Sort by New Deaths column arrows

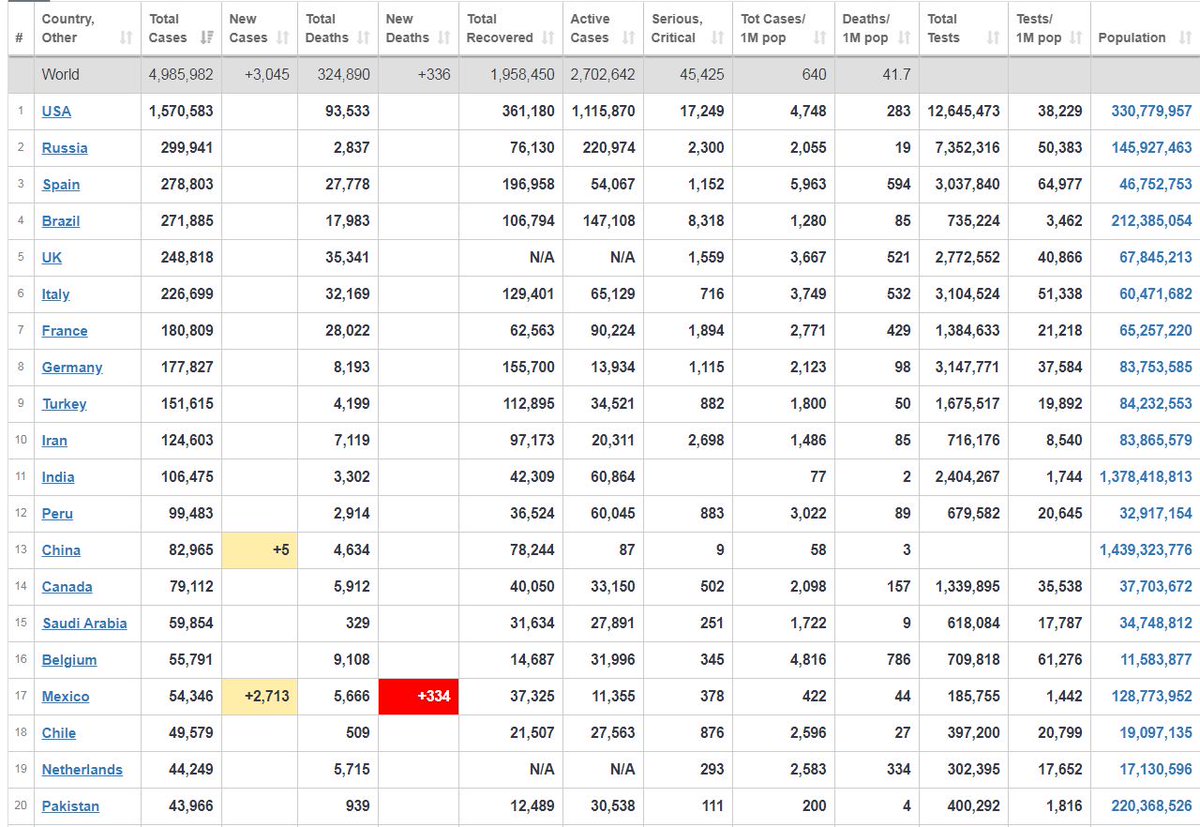[444, 38]
